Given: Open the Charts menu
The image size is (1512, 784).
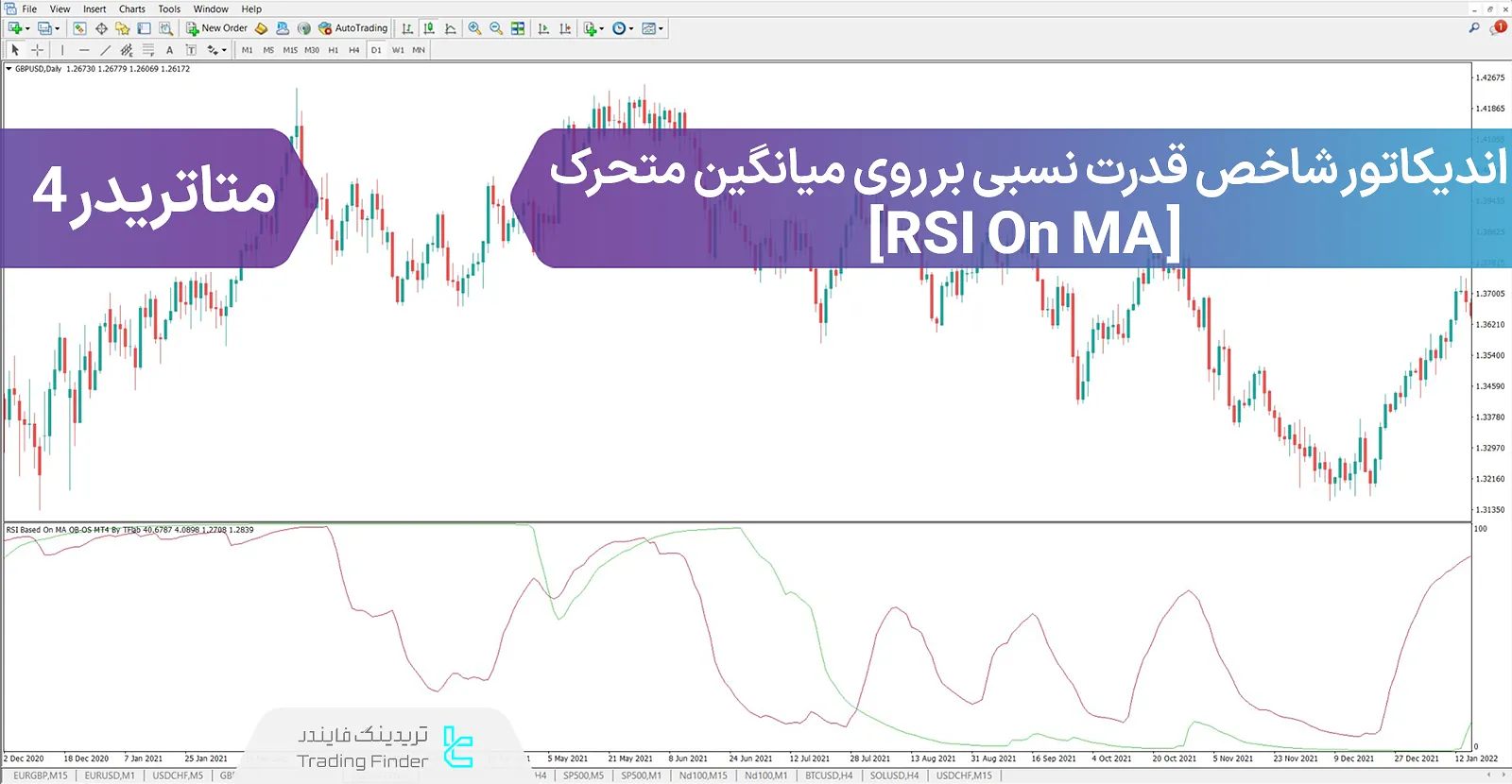Looking at the screenshot, I should (132, 9).
